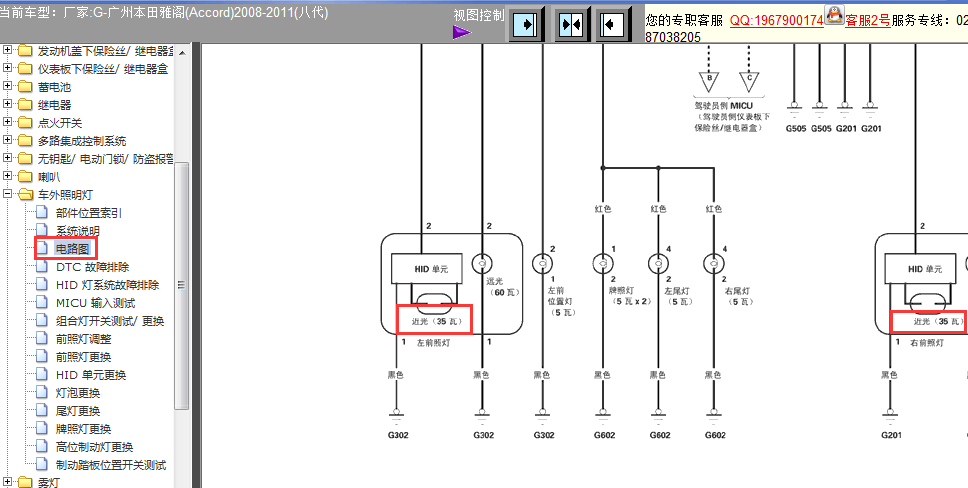Viewport: 968px width, 488px height.
Task: Select the open 车外照明灯 folder icon
Action: (25, 195)
